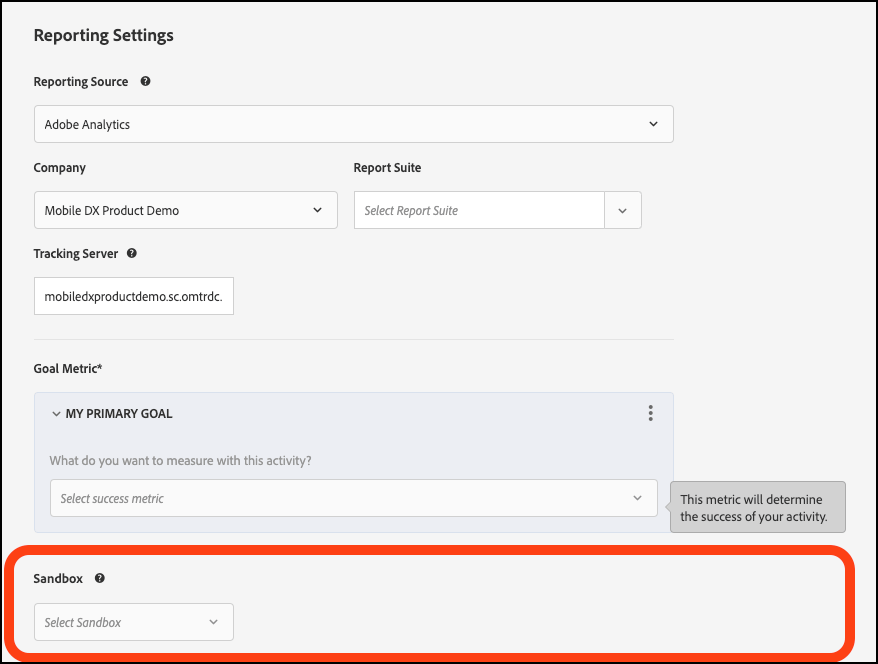
Task: Click the Reporting Settings heading
Action: tap(103, 35)
